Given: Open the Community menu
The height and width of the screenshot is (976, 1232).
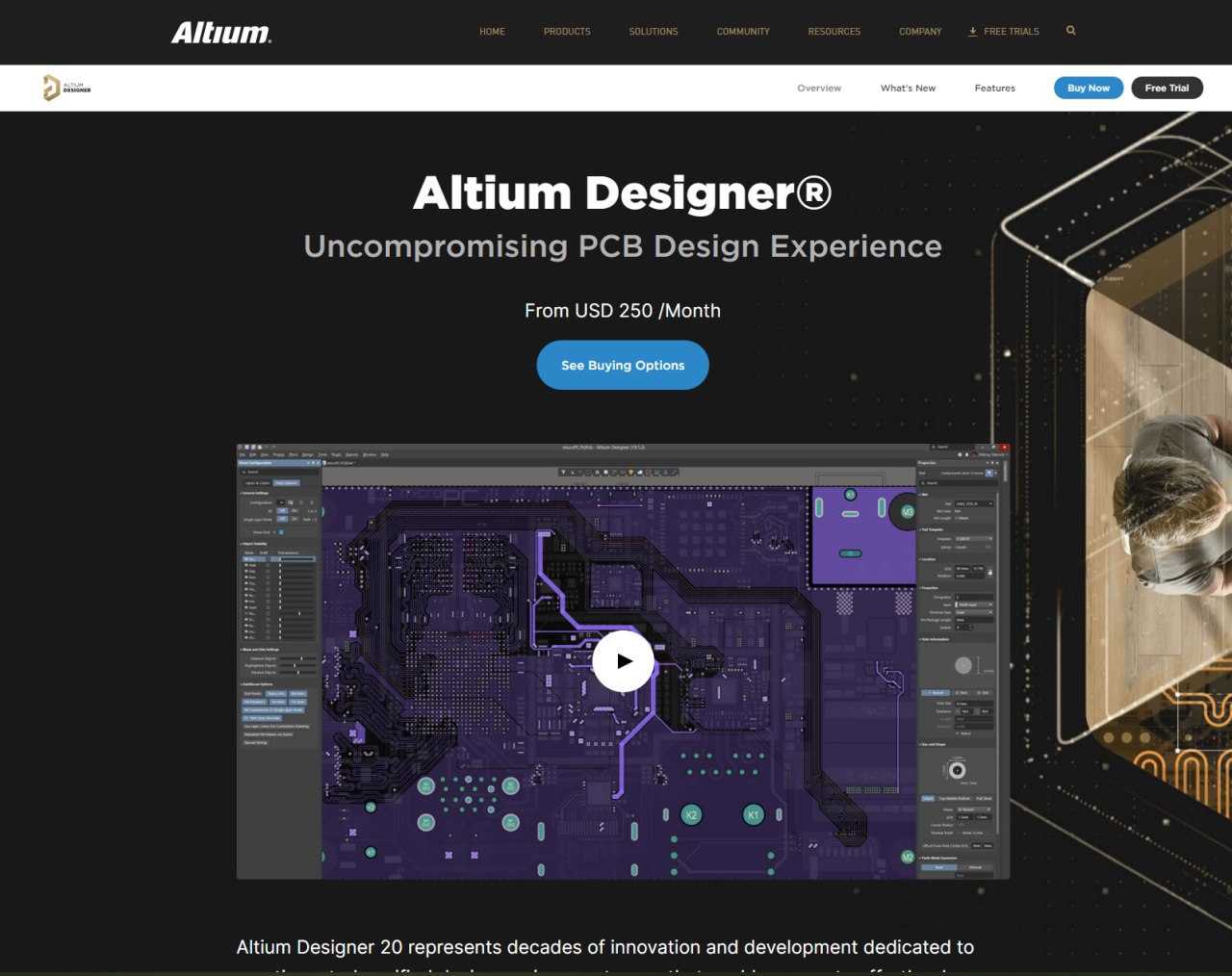Looking at the screenshot, I should tap(743, 32).
